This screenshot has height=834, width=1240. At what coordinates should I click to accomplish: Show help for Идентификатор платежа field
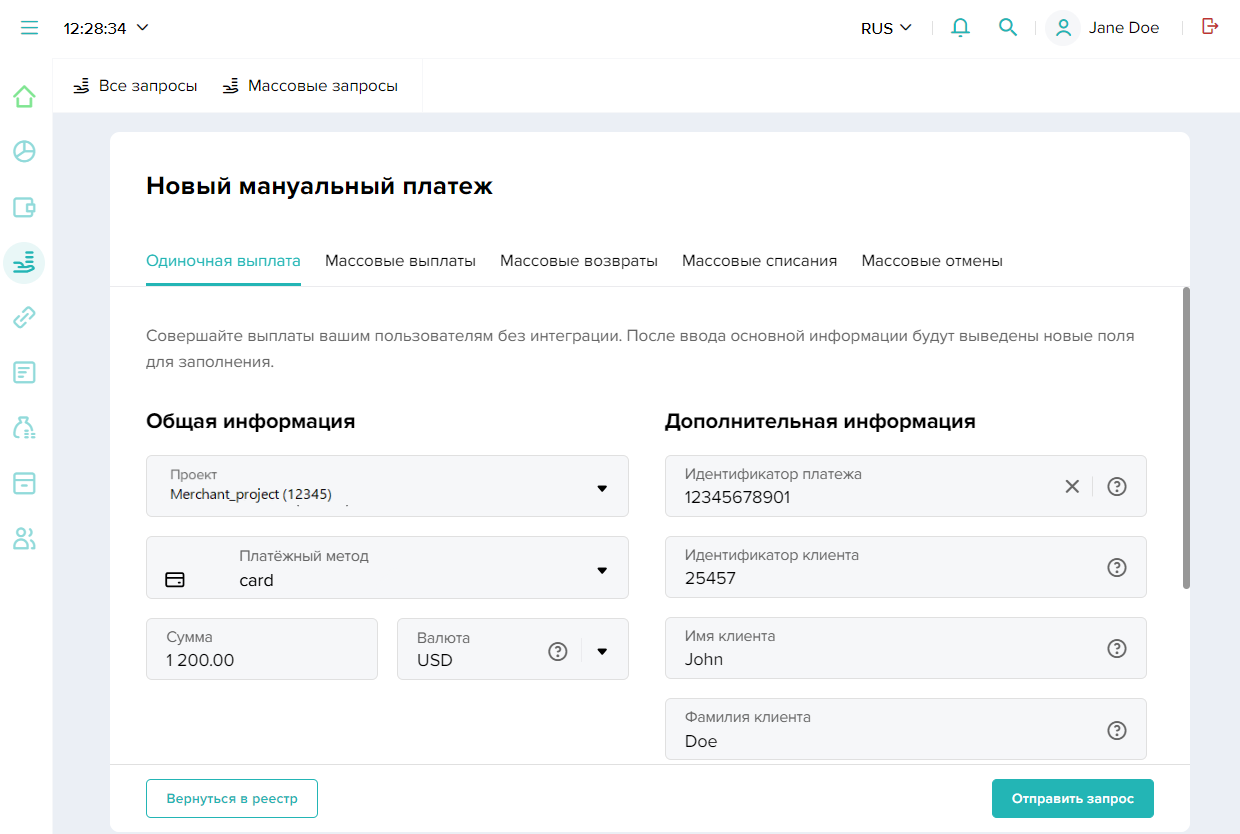[x=1117, y=487]
